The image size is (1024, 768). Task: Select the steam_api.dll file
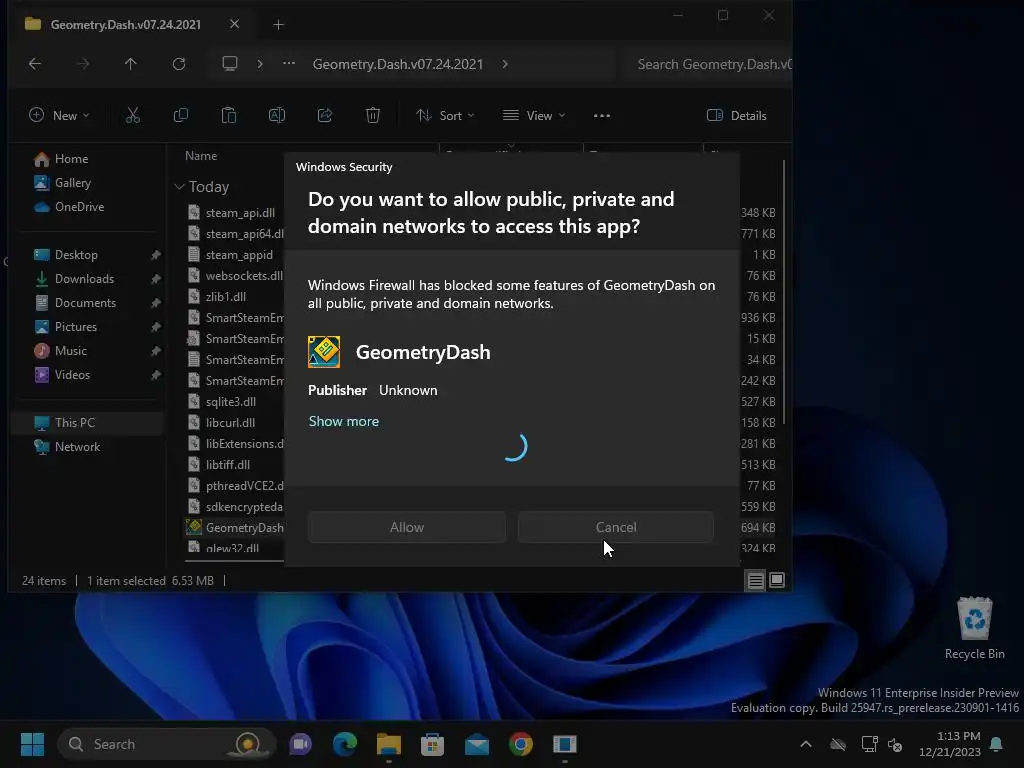(240, 213)
